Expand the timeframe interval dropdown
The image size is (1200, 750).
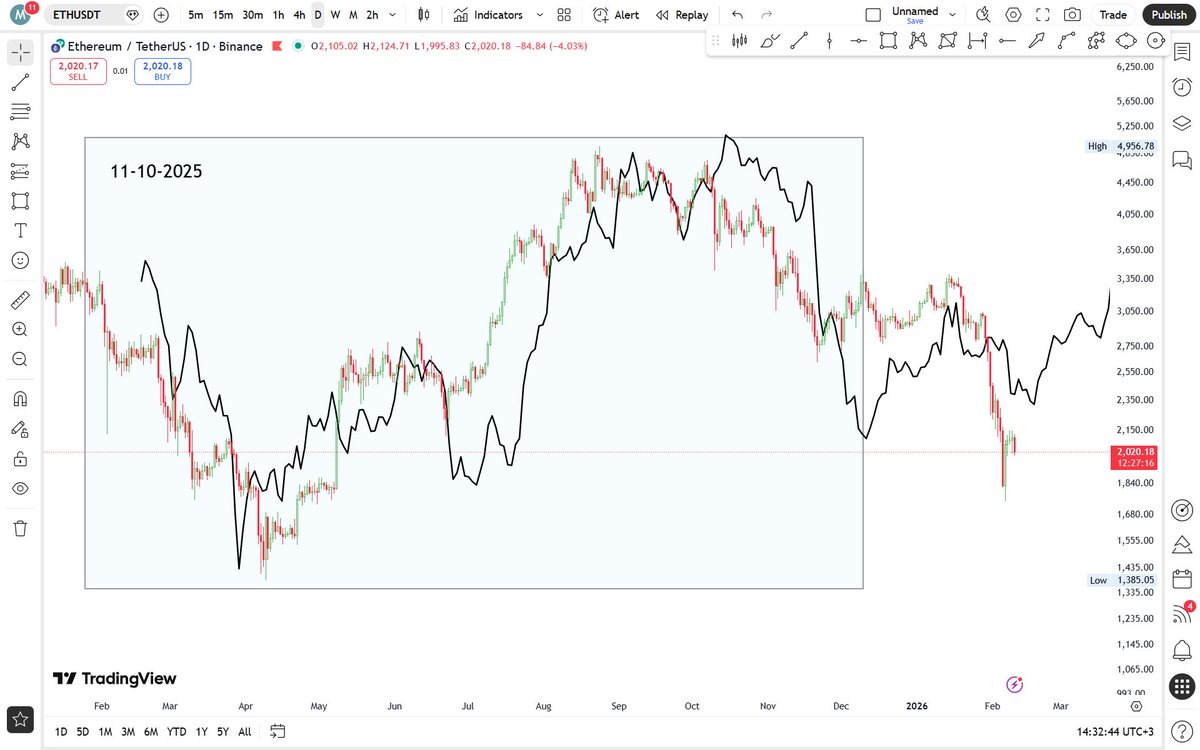click(393, 15)
